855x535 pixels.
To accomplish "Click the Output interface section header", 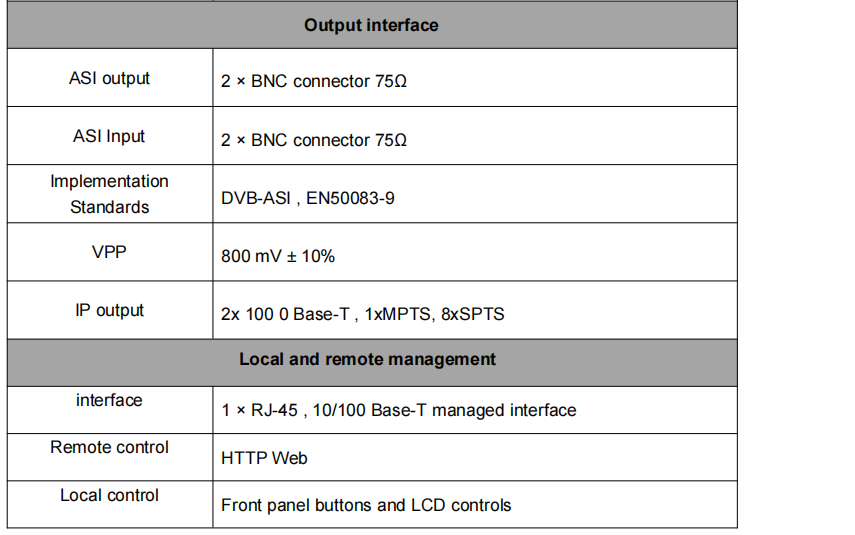I will pyautogui.click(x=371, y=25).
